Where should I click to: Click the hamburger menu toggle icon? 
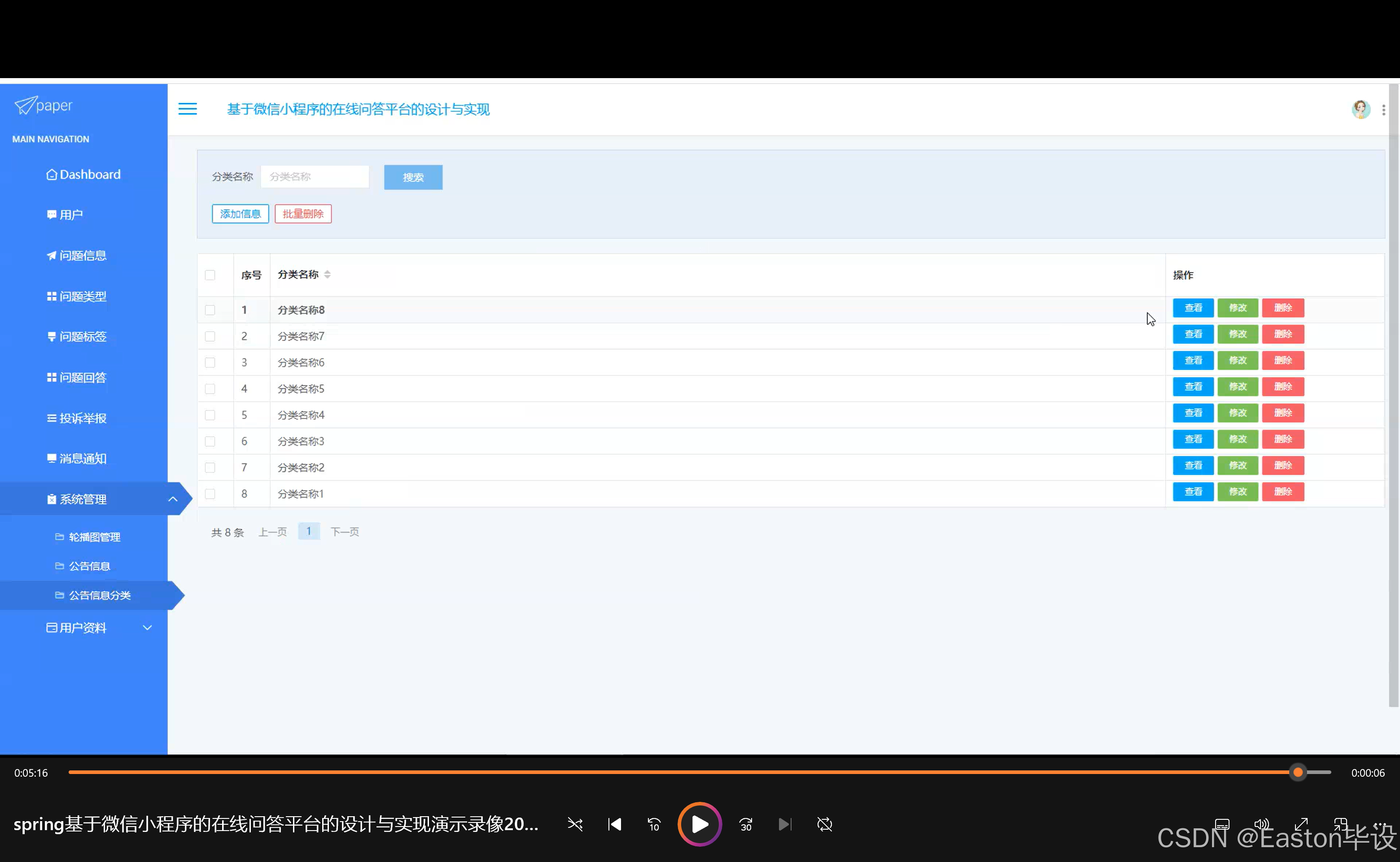pos(188,109)
